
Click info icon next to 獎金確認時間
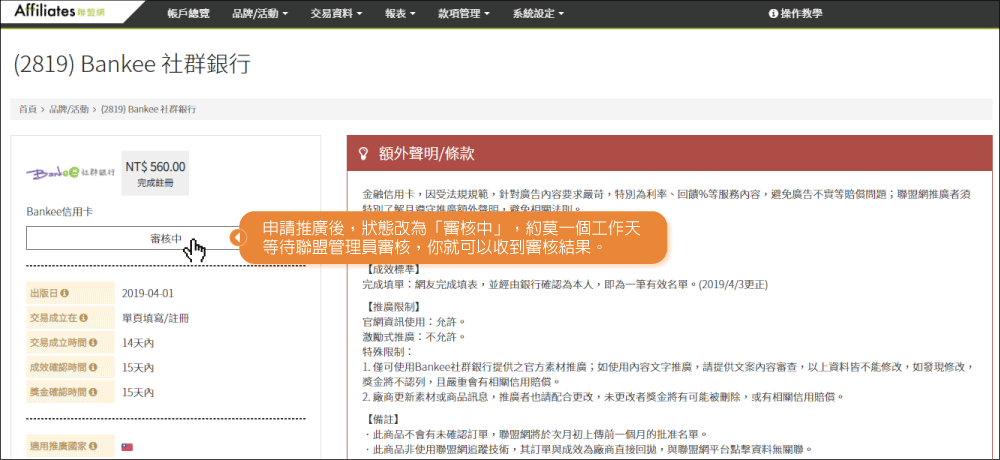pos(93,392)
